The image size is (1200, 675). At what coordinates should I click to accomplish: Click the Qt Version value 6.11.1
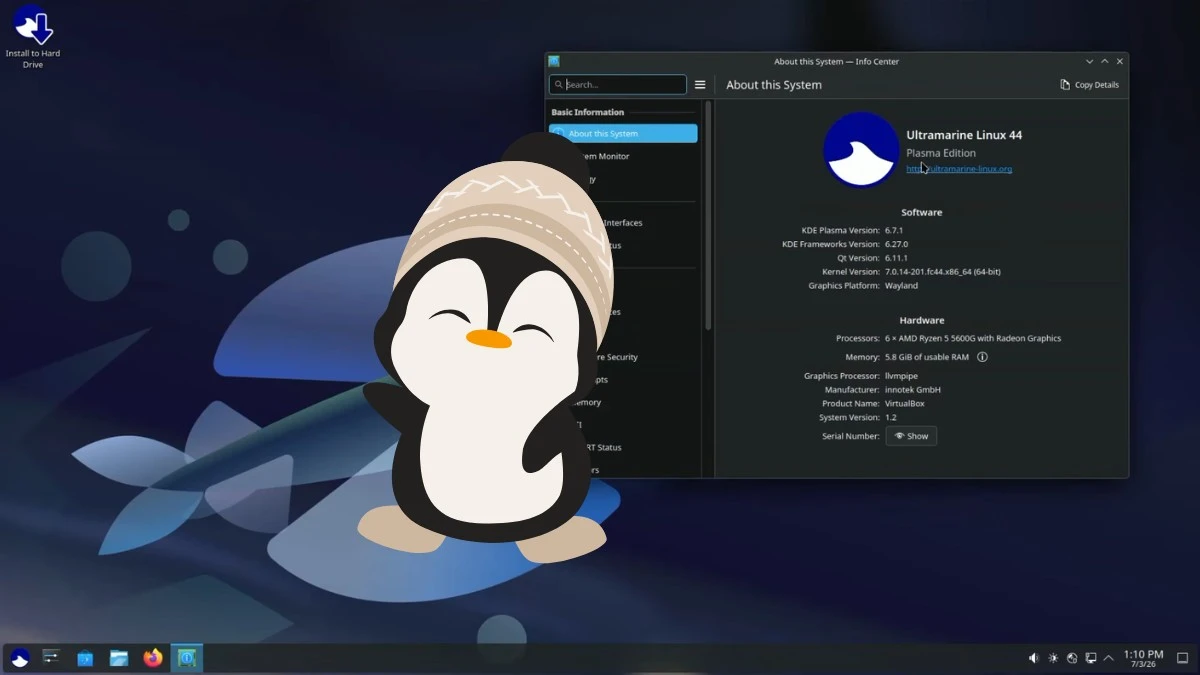click(x=897, y=258)
